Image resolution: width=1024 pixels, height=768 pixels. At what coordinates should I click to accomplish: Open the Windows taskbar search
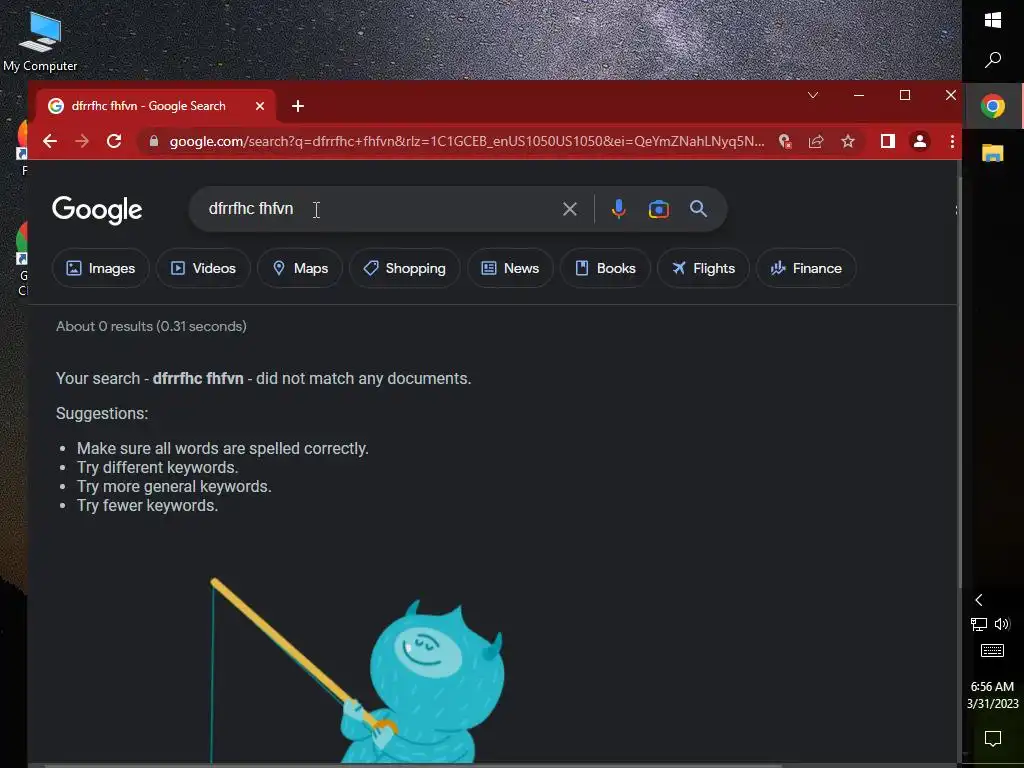993,60
